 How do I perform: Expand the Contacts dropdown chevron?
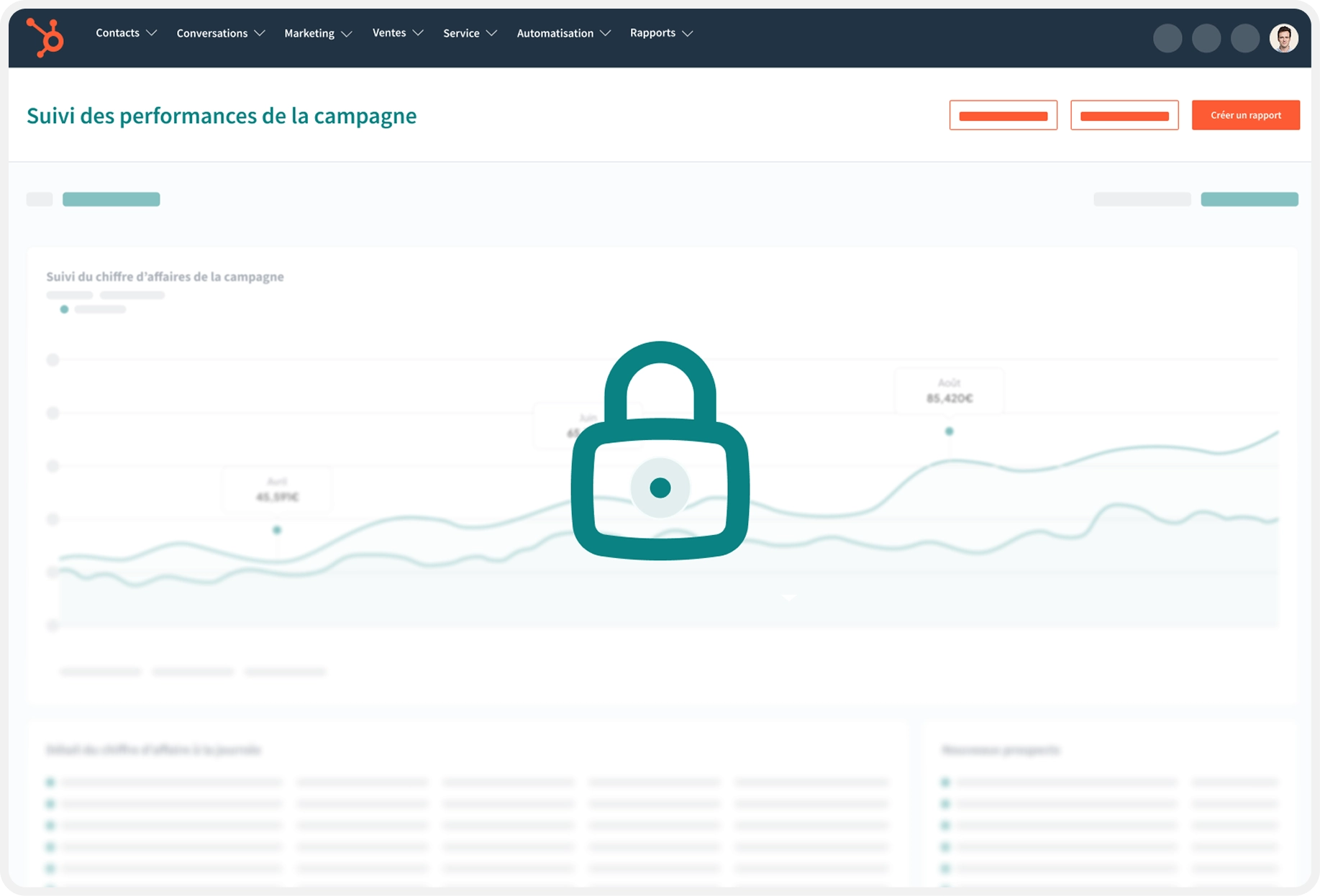point(152,33)
